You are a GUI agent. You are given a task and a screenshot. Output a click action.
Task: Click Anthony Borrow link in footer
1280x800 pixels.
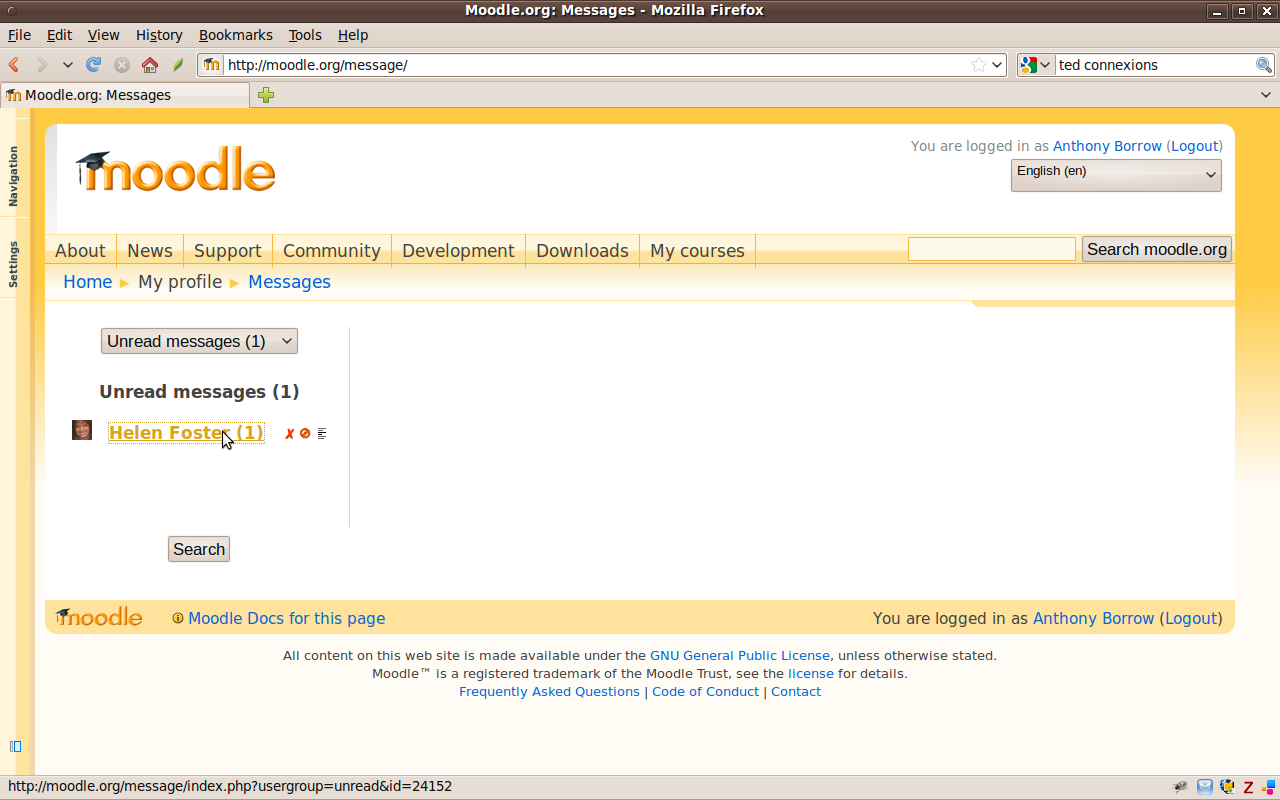(x=1093, y=619)
